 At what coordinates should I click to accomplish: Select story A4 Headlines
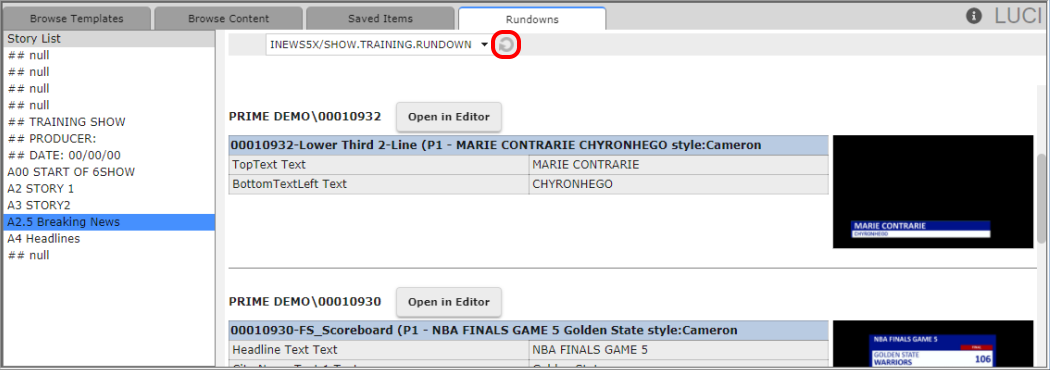pos(108,239)
